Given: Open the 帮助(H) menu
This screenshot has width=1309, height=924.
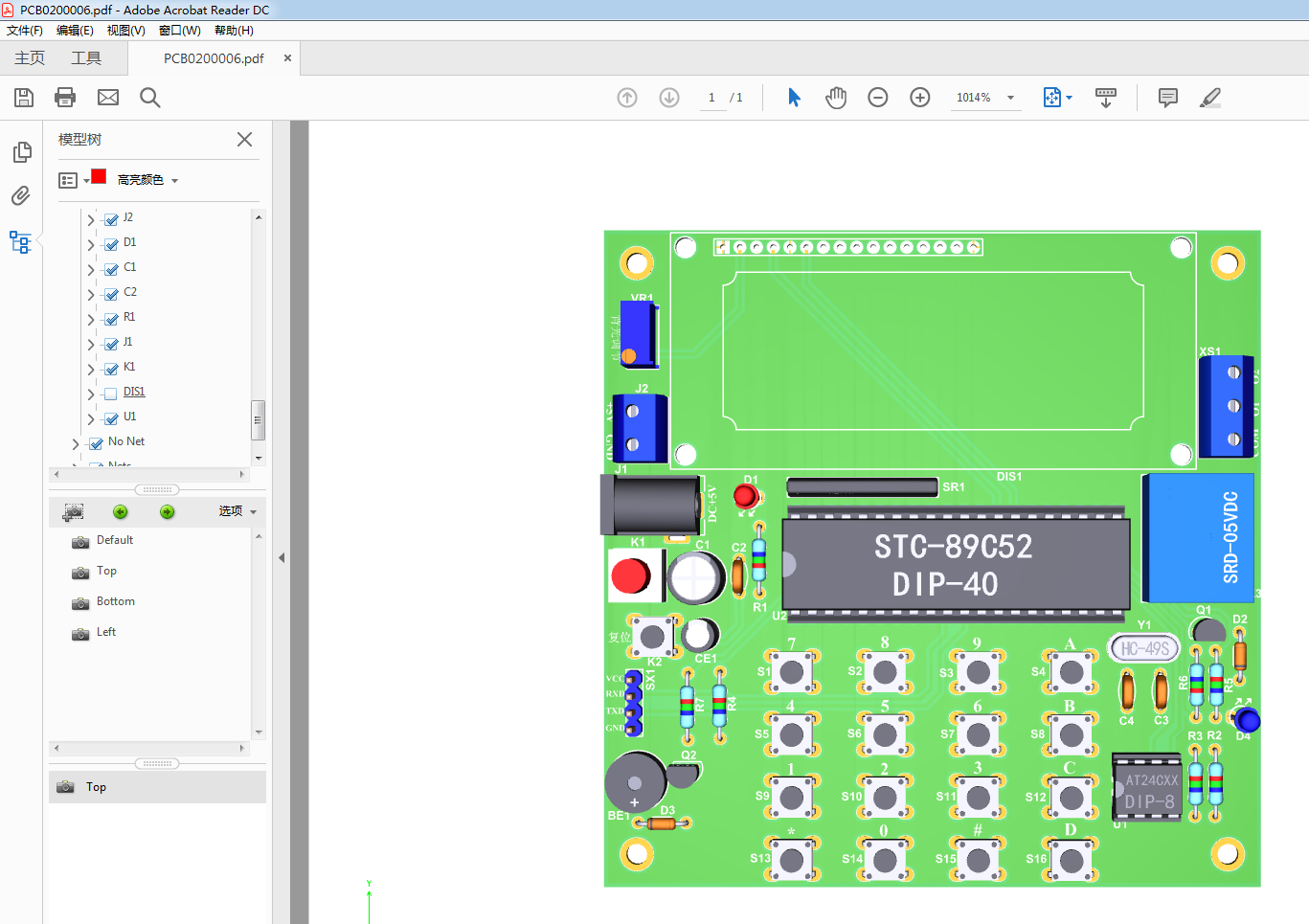Looking at the screenshot, I should (234, 31).
